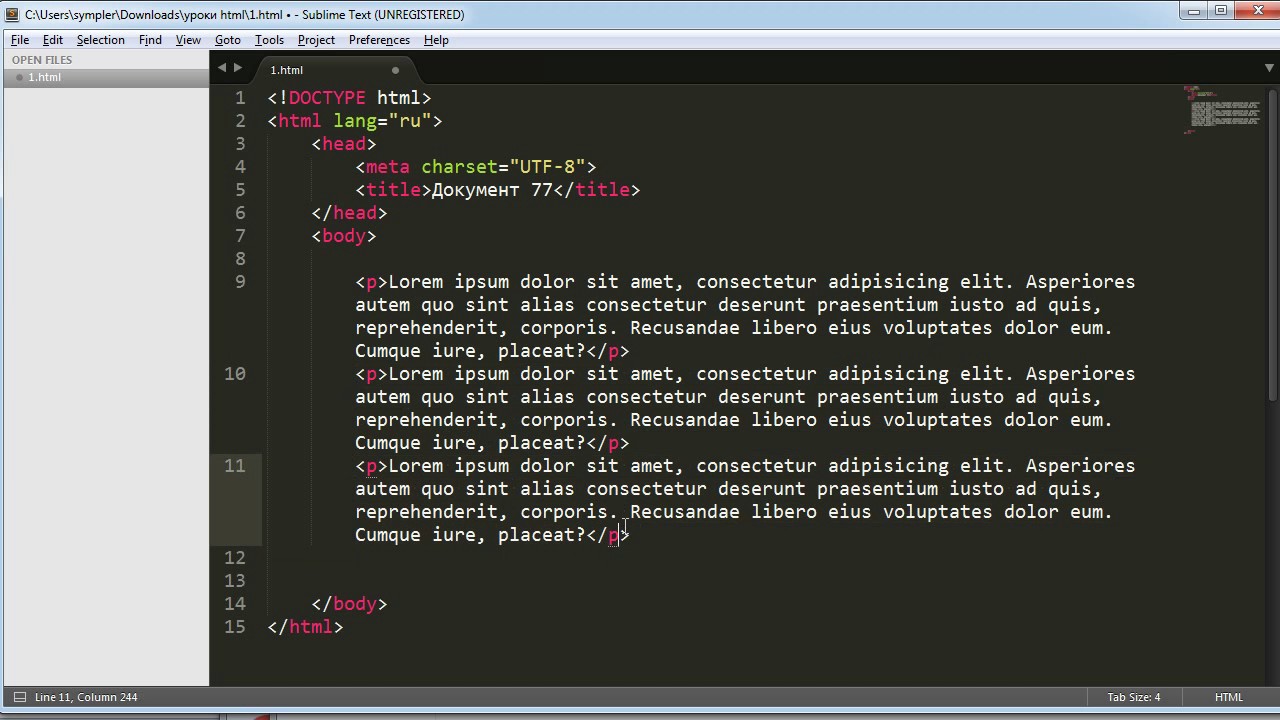Open the View menu
The height and width of the screenshot is (720, 1280).
coord(188,40)
